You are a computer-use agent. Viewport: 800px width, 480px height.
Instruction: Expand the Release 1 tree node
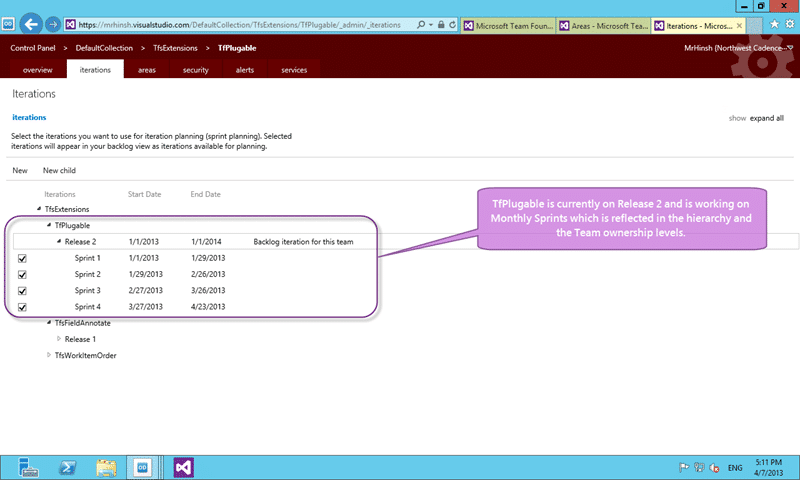59,339
